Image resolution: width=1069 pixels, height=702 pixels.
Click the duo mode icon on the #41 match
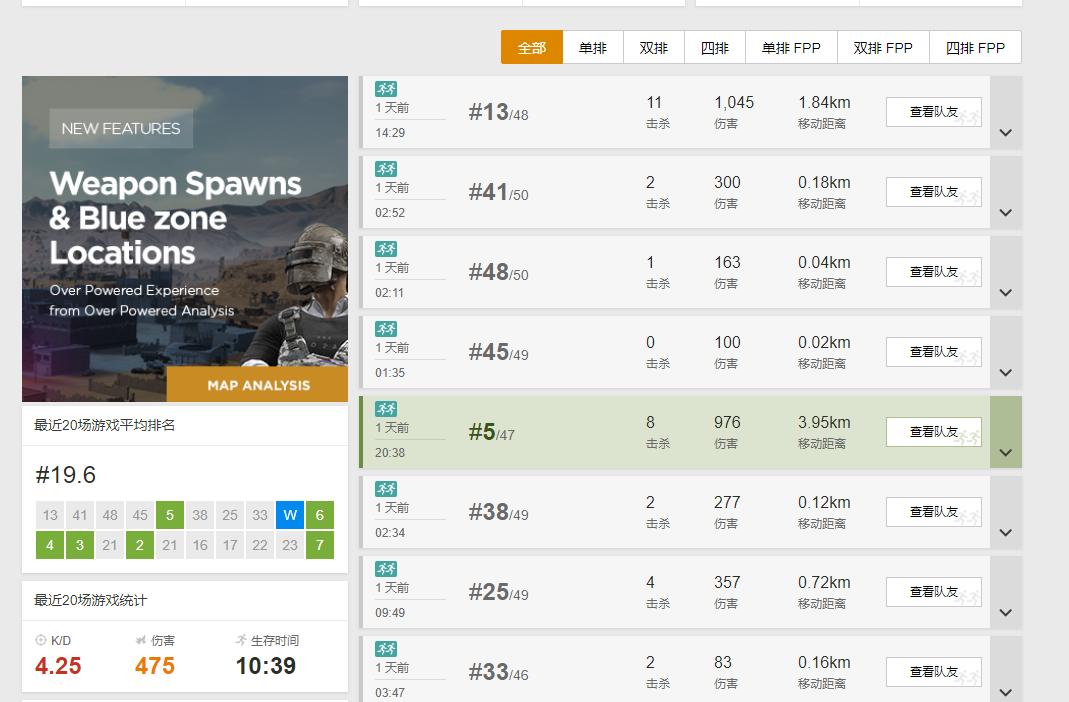[x=386, y=169]
